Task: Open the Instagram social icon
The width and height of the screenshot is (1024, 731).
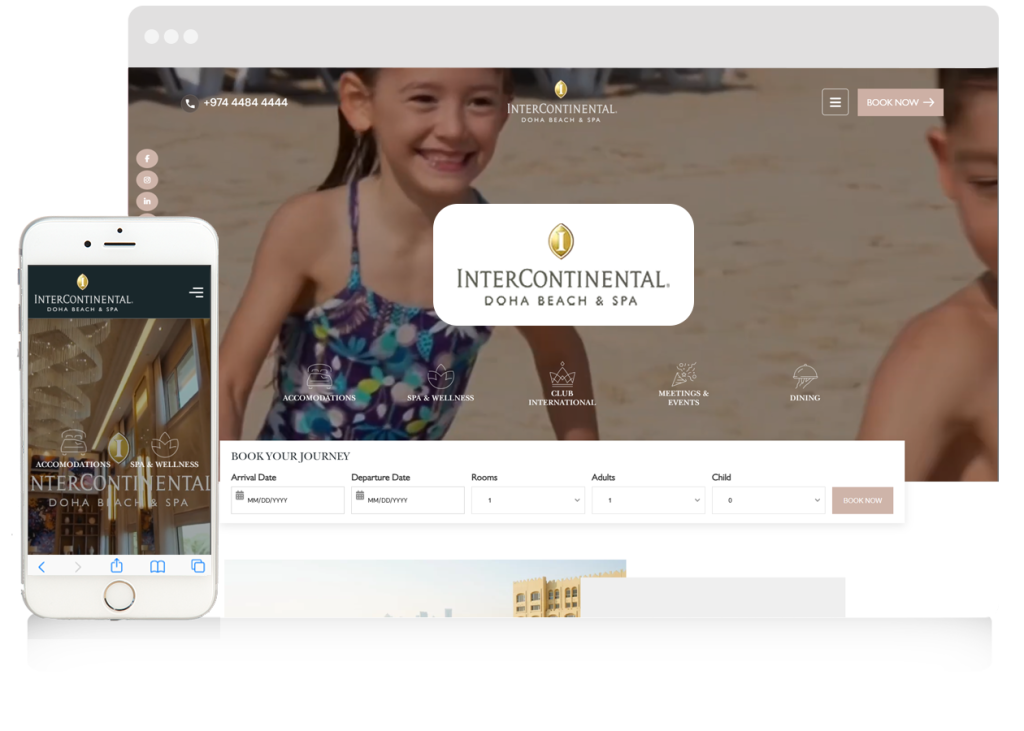Action: (147, 180)
